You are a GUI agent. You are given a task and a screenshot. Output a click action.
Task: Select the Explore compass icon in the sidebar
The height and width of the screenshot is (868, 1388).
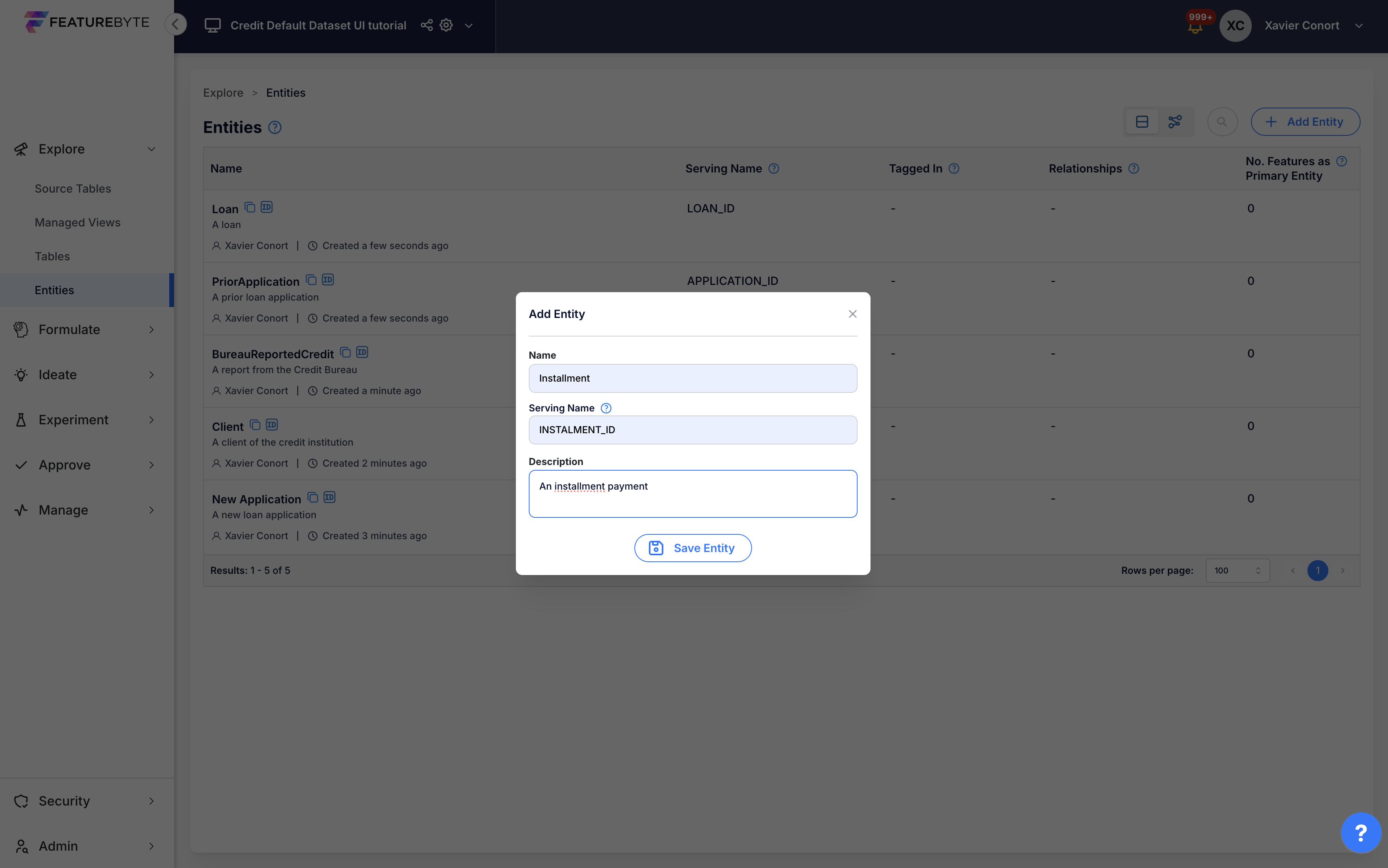pos(21,149)
